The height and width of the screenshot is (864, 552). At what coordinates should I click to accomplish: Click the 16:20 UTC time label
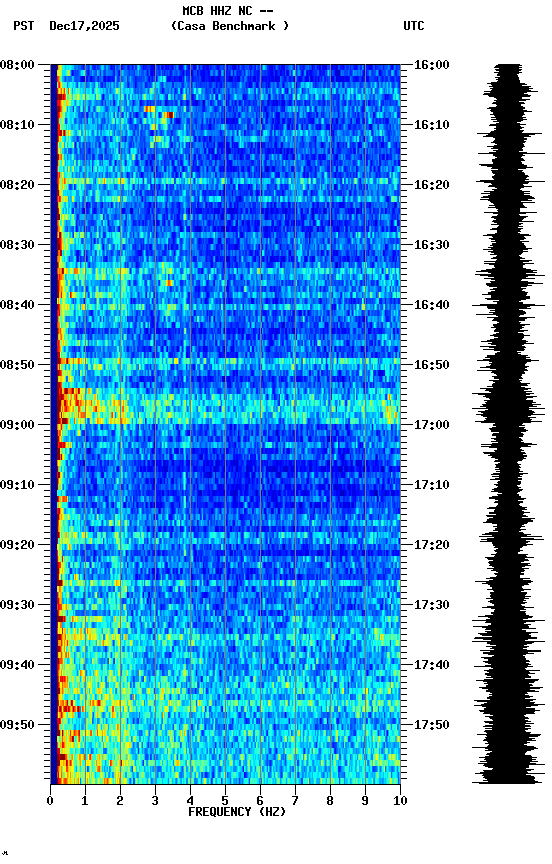pyautogui.click(x=432, y=185)
